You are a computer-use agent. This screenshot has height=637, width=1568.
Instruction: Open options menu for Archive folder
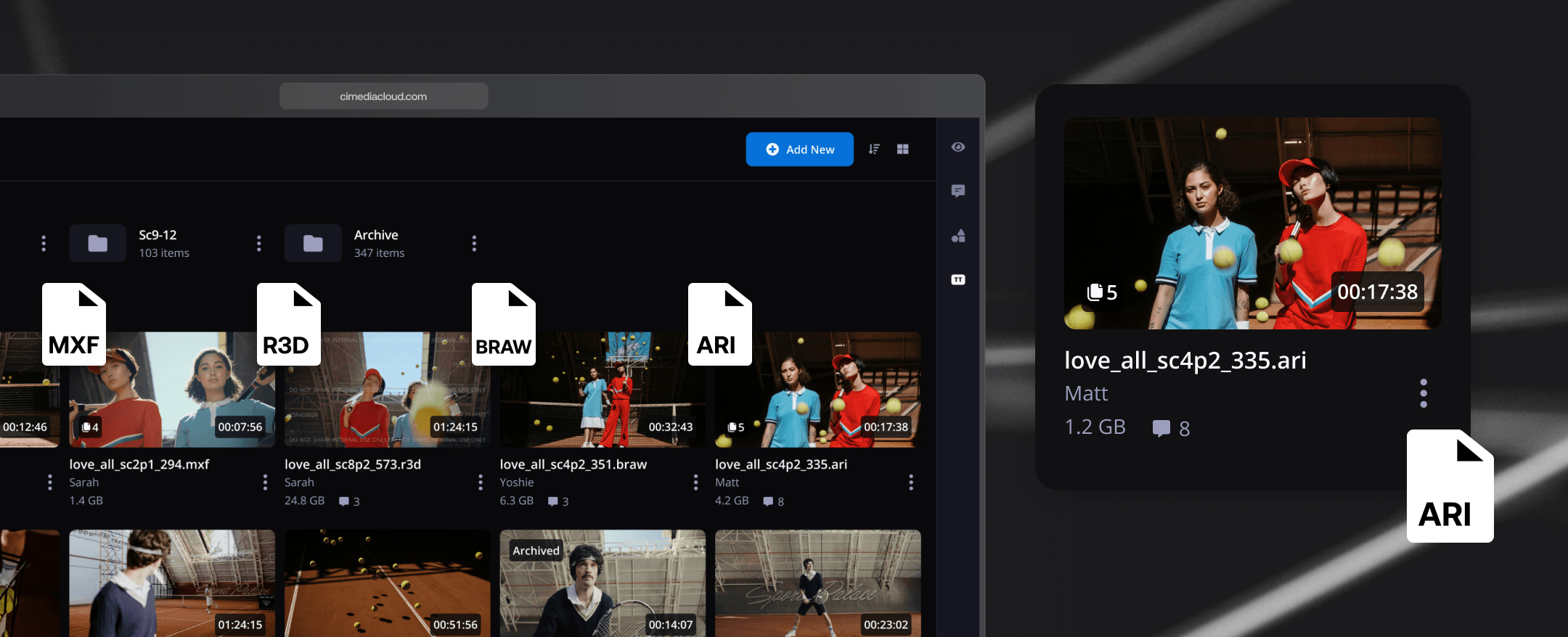click(474, 244)
